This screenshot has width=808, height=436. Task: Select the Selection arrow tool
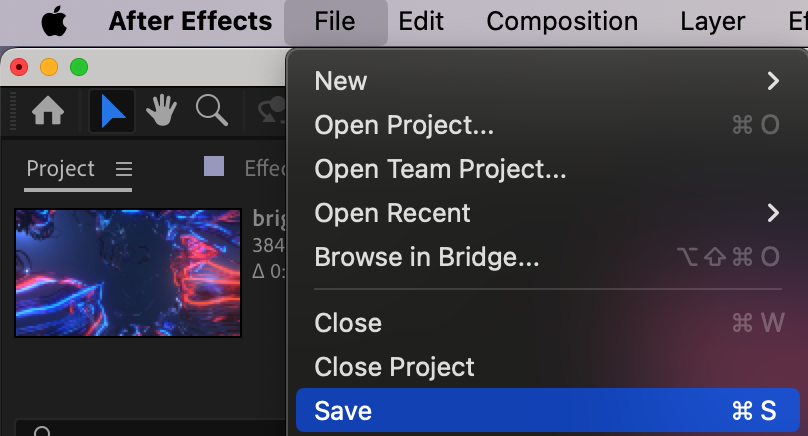[x=112, y=111]
